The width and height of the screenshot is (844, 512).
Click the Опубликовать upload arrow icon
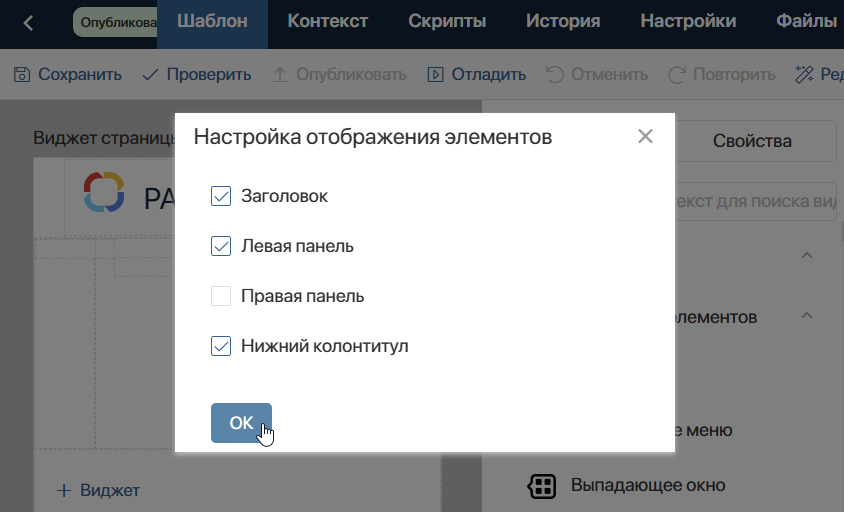pos(279,74)
